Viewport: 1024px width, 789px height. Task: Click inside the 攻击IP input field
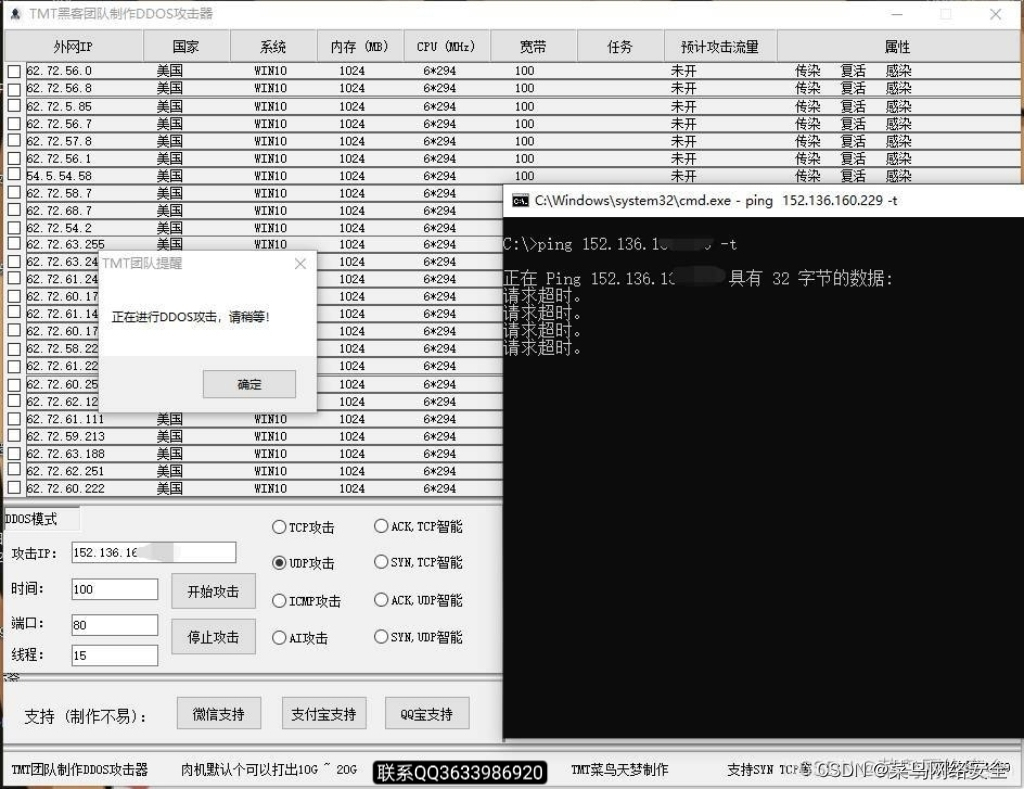point(150,552)
